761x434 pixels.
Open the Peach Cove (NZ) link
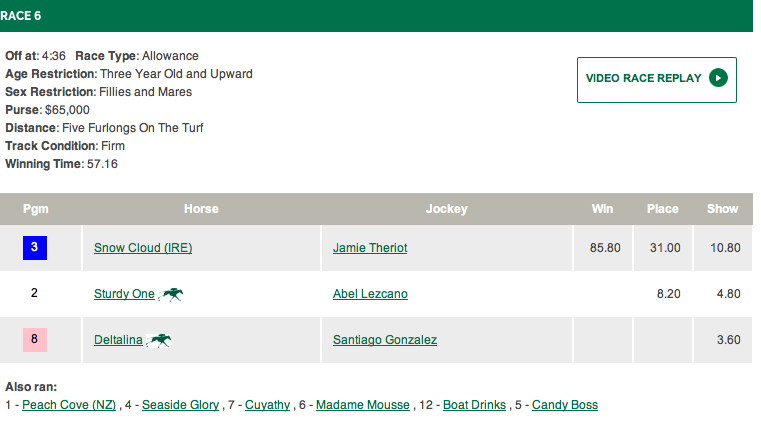point(69,405)
